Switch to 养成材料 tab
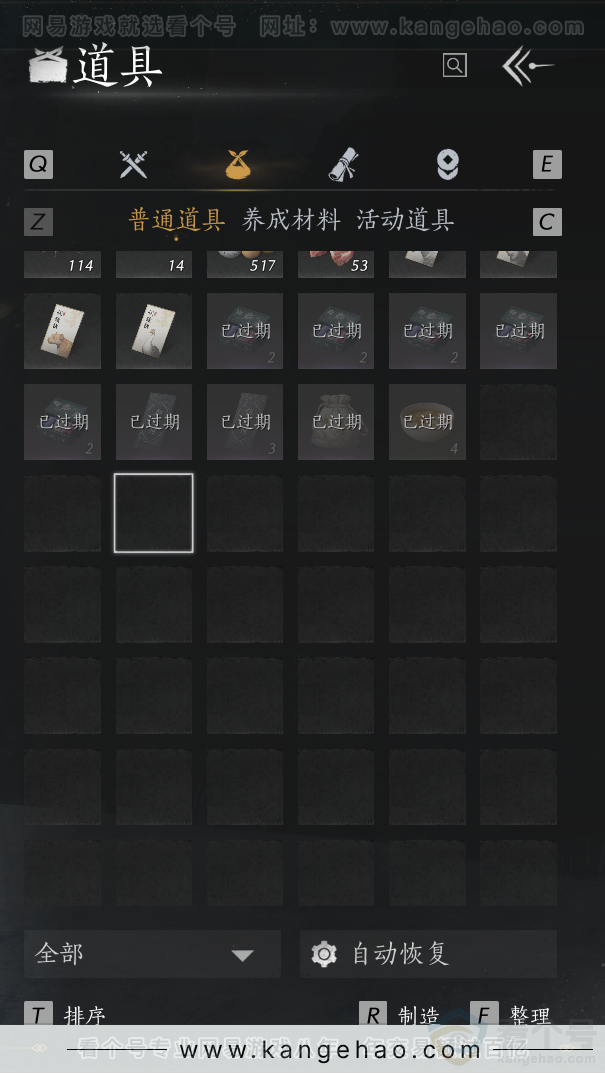Viewport: 605px width, 1074px height. click(x=291, y=221)
